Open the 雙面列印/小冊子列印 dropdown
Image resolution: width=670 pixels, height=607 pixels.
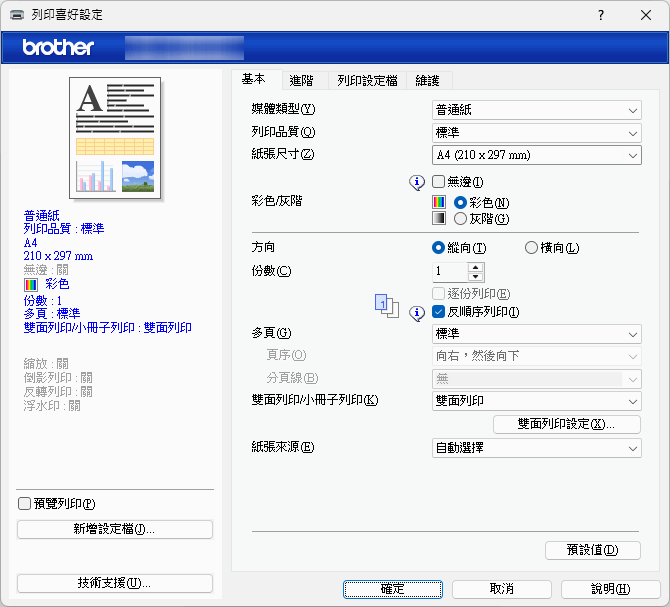pyautogui.click(x=536, y=401)
